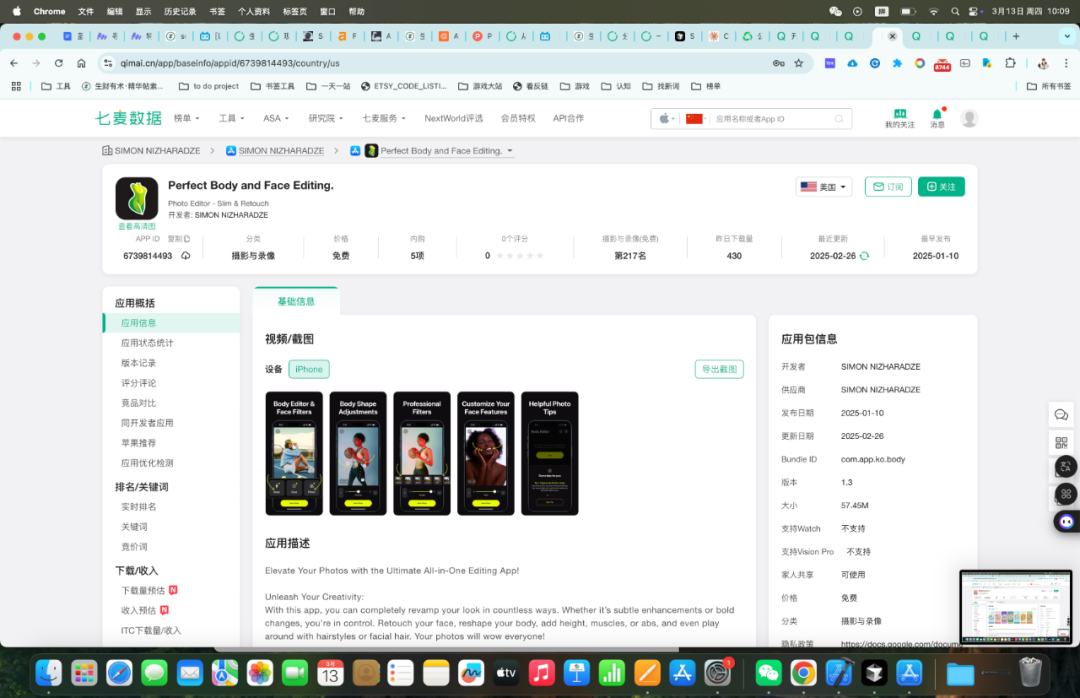The width and height of the screenshot is (1080, 698).
Task: Click the Chrome address bar URL
Action: 230,63
